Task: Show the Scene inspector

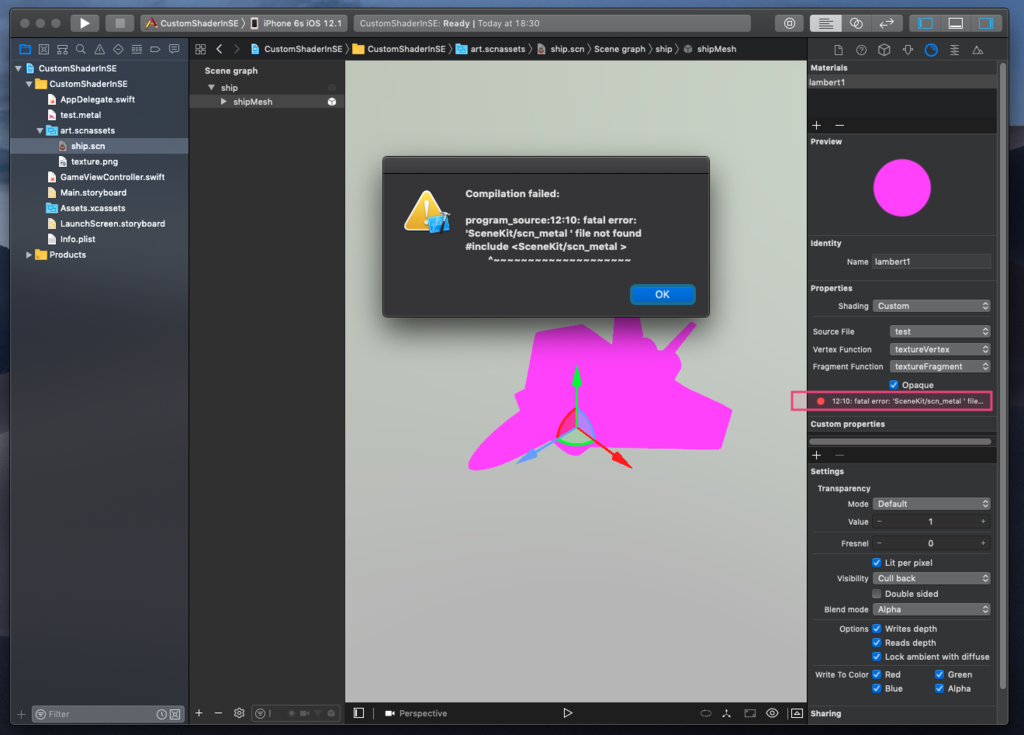Action: click(x=978, y=50)
